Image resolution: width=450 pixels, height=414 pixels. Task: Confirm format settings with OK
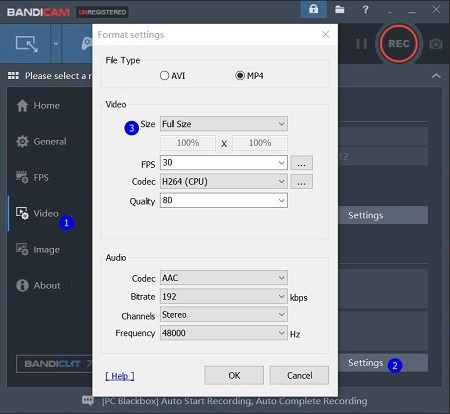coord(234,375)
